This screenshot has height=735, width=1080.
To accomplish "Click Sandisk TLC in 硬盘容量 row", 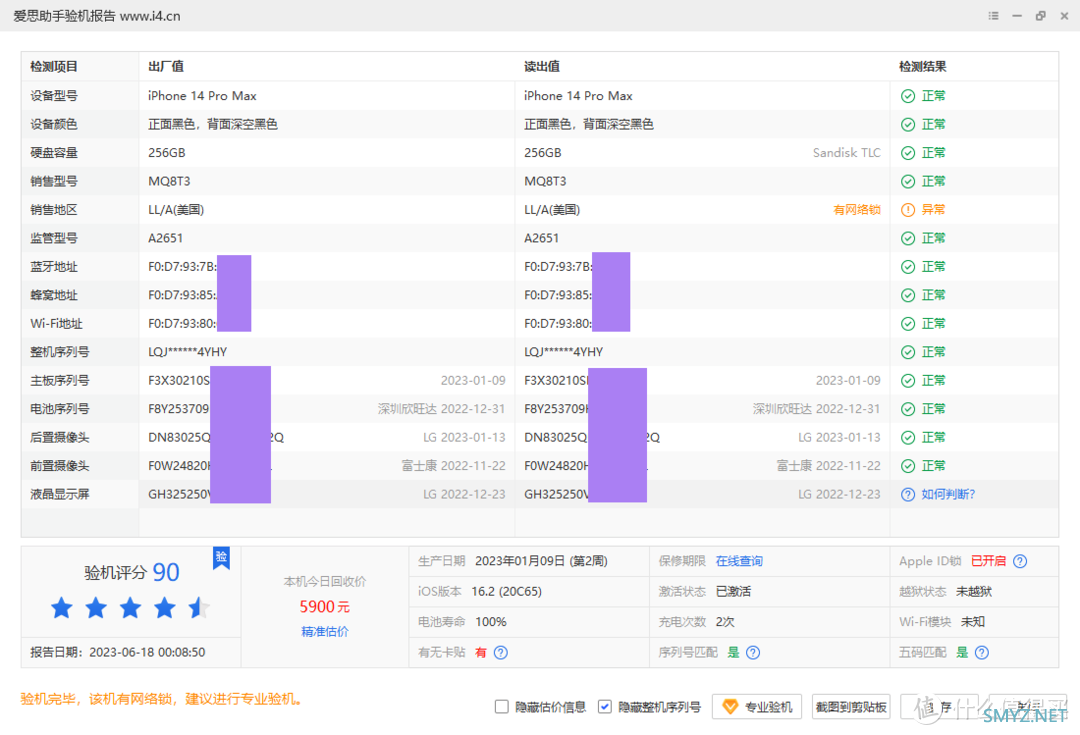I will pyautogui.click(x=847, y=153).
